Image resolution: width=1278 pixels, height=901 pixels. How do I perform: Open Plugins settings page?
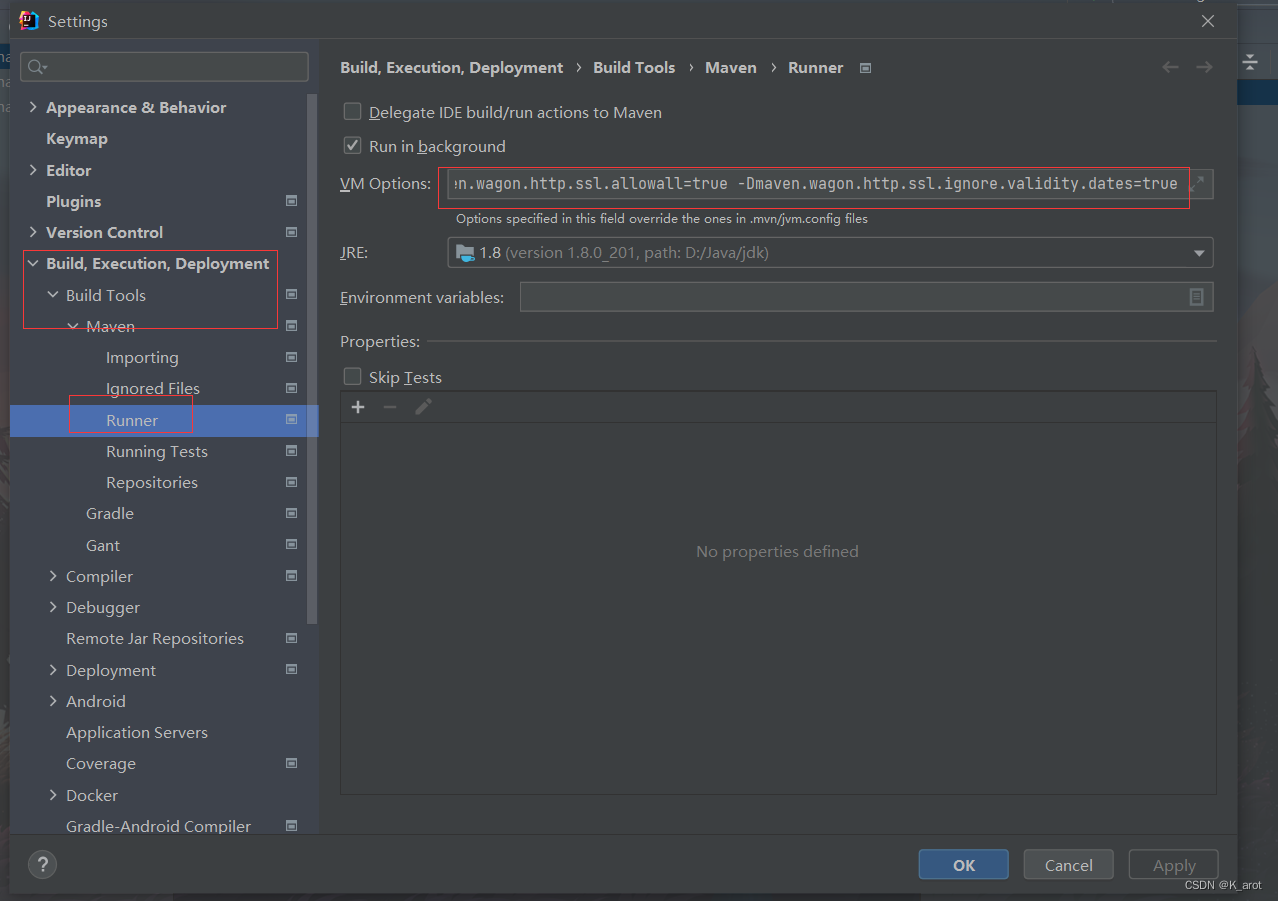[x=73, y=201]
